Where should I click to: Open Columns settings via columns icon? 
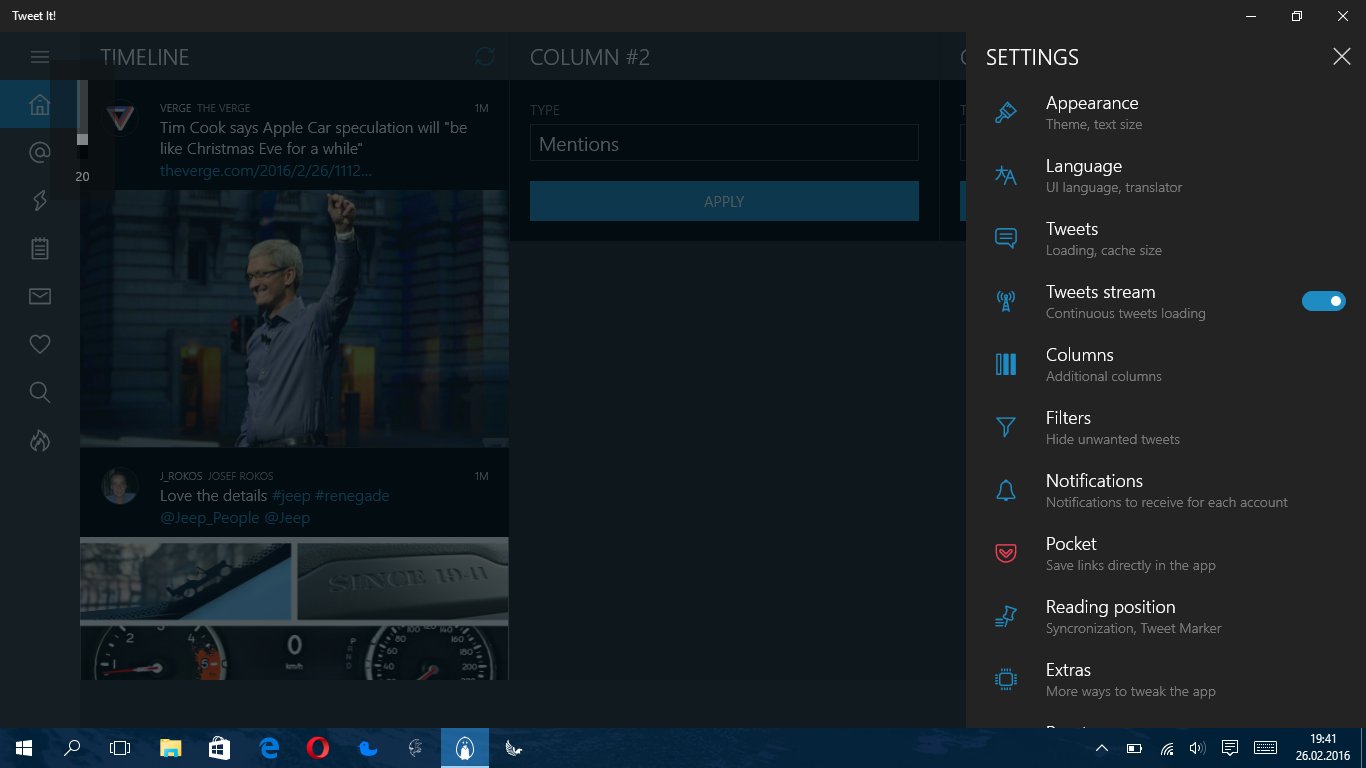[x=1006, y=365]
